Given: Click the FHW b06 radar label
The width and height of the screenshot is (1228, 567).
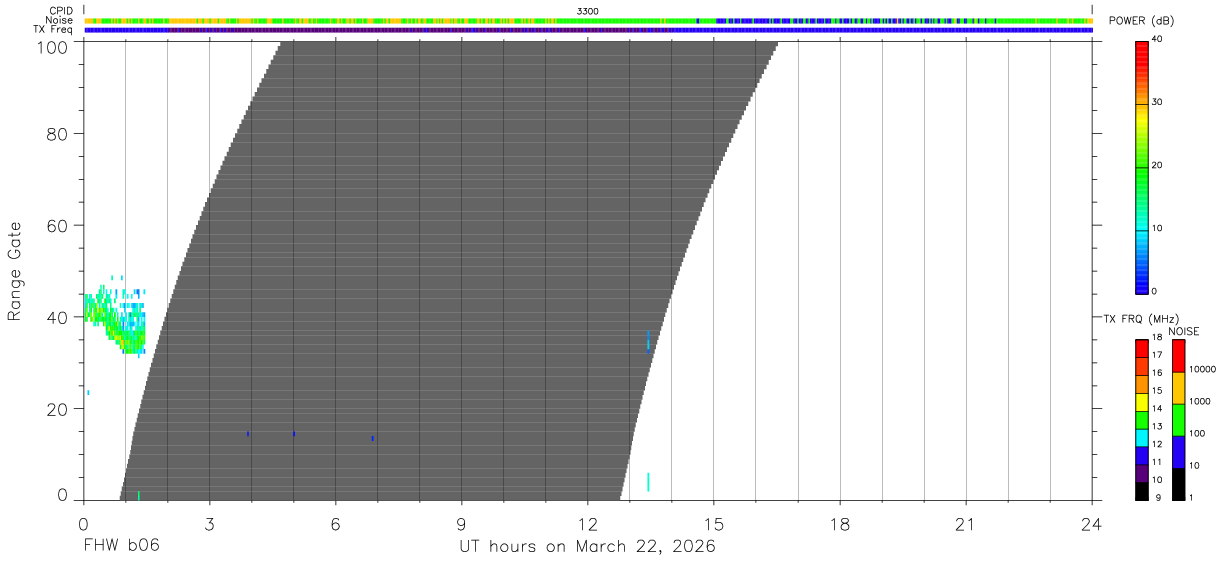Looking at the screenshot, I should click(121, 546).
